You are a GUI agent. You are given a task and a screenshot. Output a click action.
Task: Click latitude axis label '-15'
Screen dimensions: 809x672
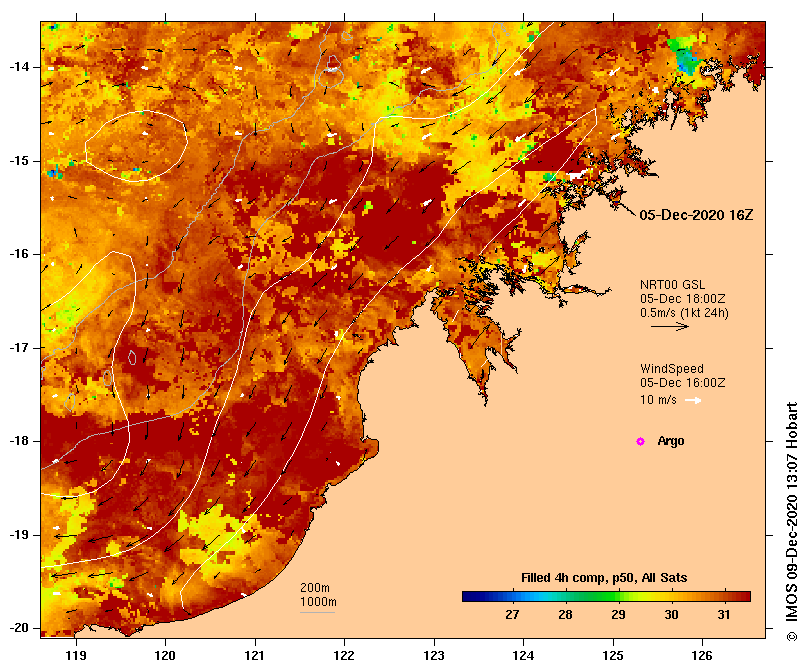(20, 161)
